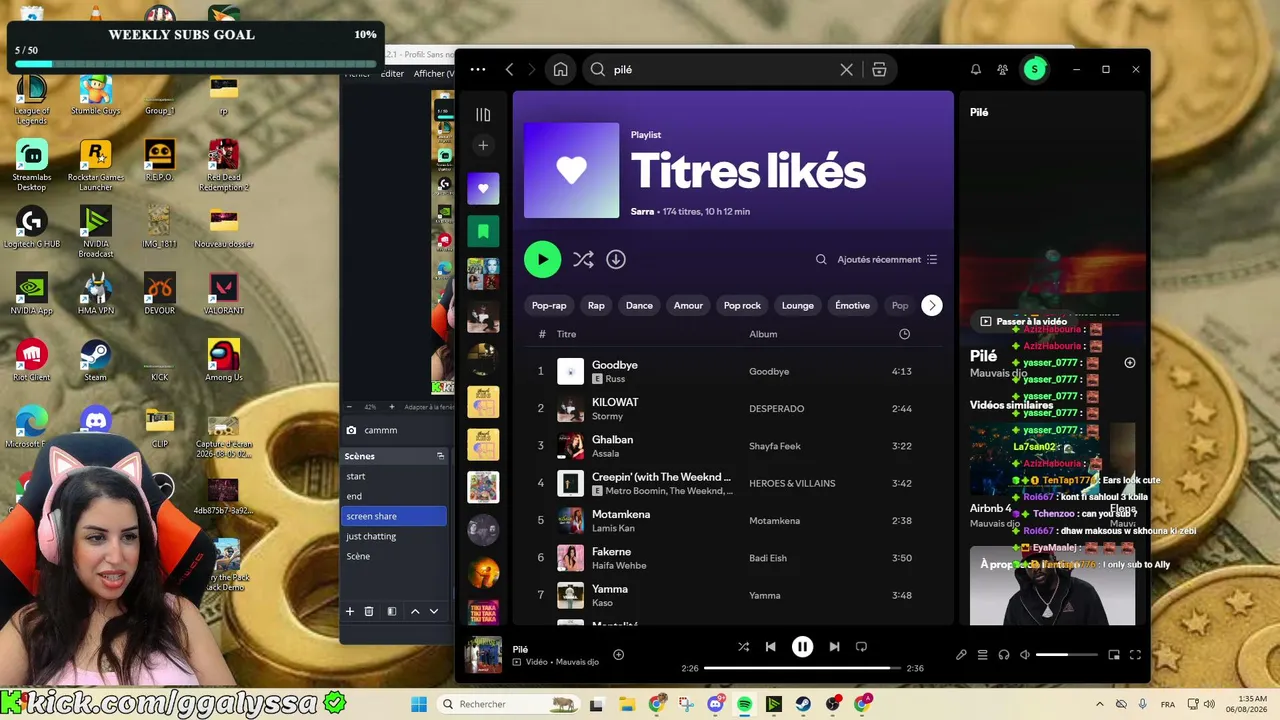This screenshot has height=720, width=1280.
Task: Toggle shuffle for the Titres likés playlist
Action: coord(583,259)
